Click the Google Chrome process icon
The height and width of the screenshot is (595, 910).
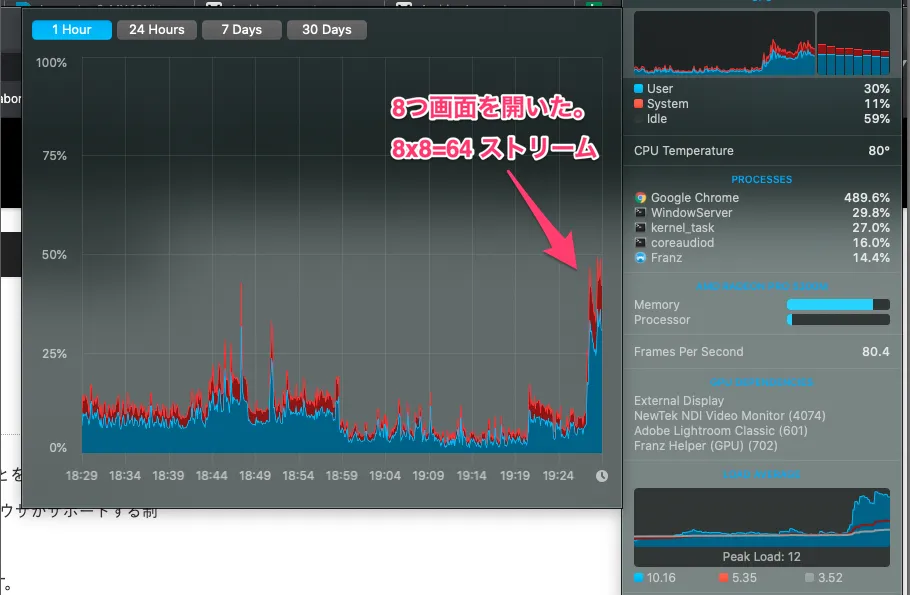pyautogui.click(x=640, y=198)
